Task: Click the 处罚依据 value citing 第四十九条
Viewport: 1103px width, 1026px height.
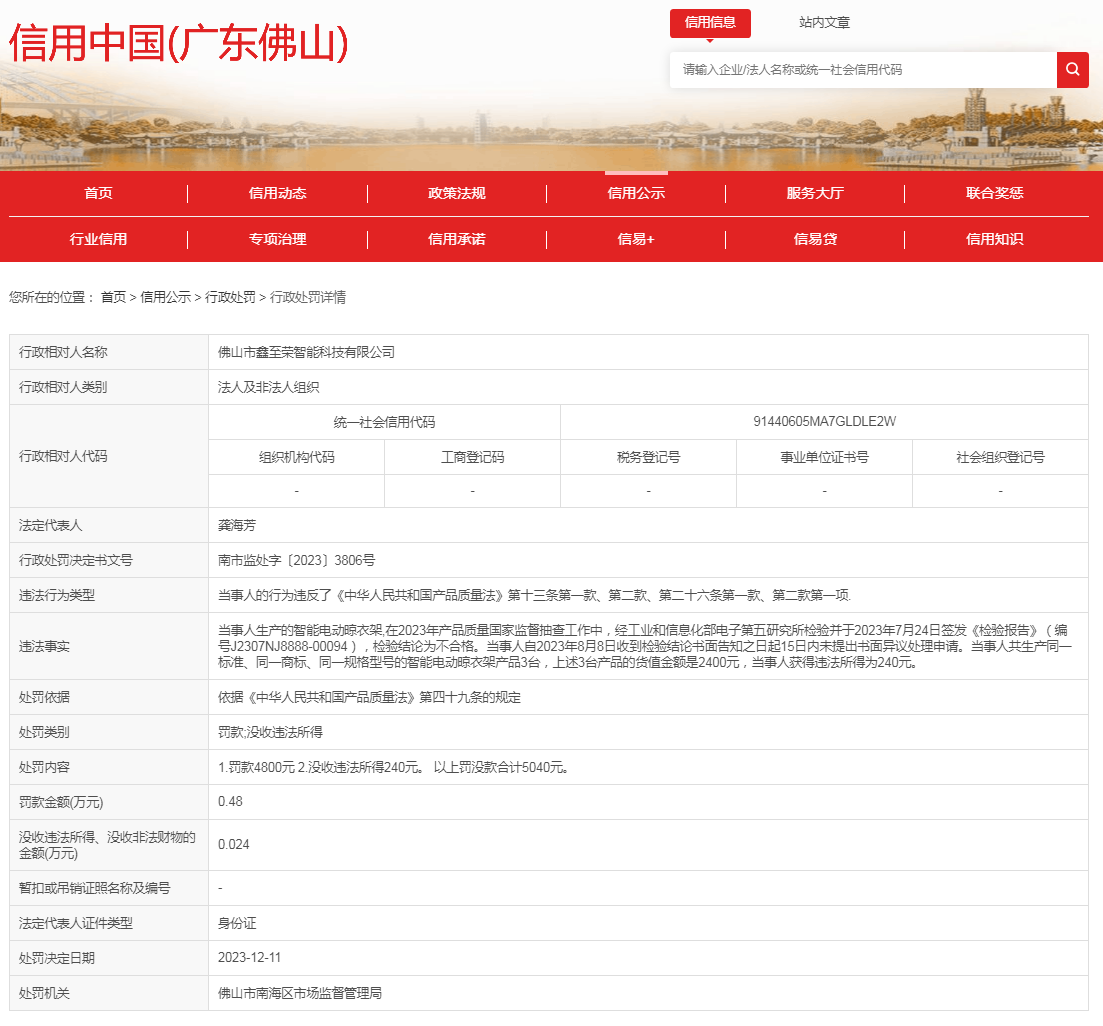Action: click(x=369, y=698)
